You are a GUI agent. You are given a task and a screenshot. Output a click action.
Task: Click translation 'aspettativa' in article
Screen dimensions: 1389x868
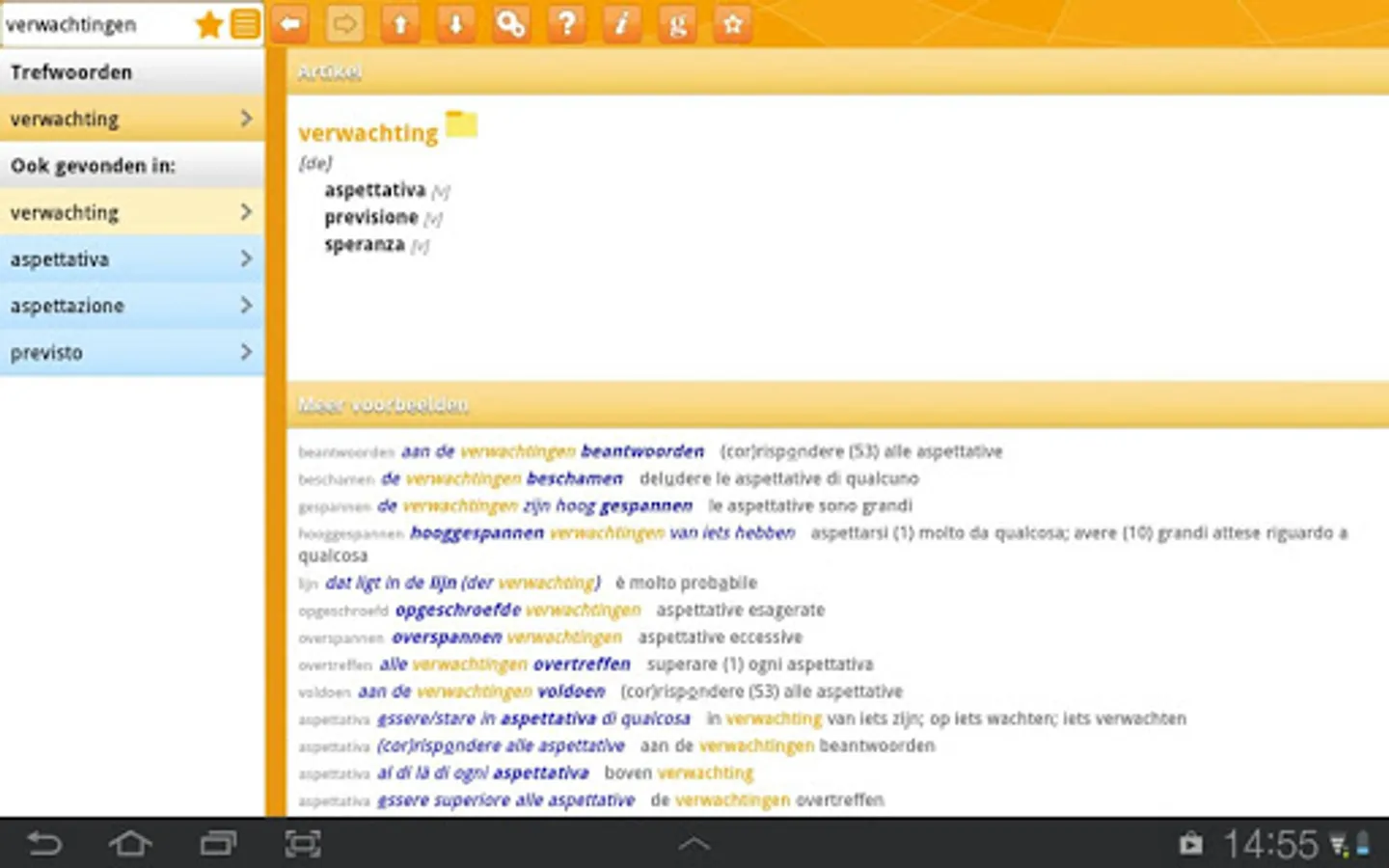point(374,190)
